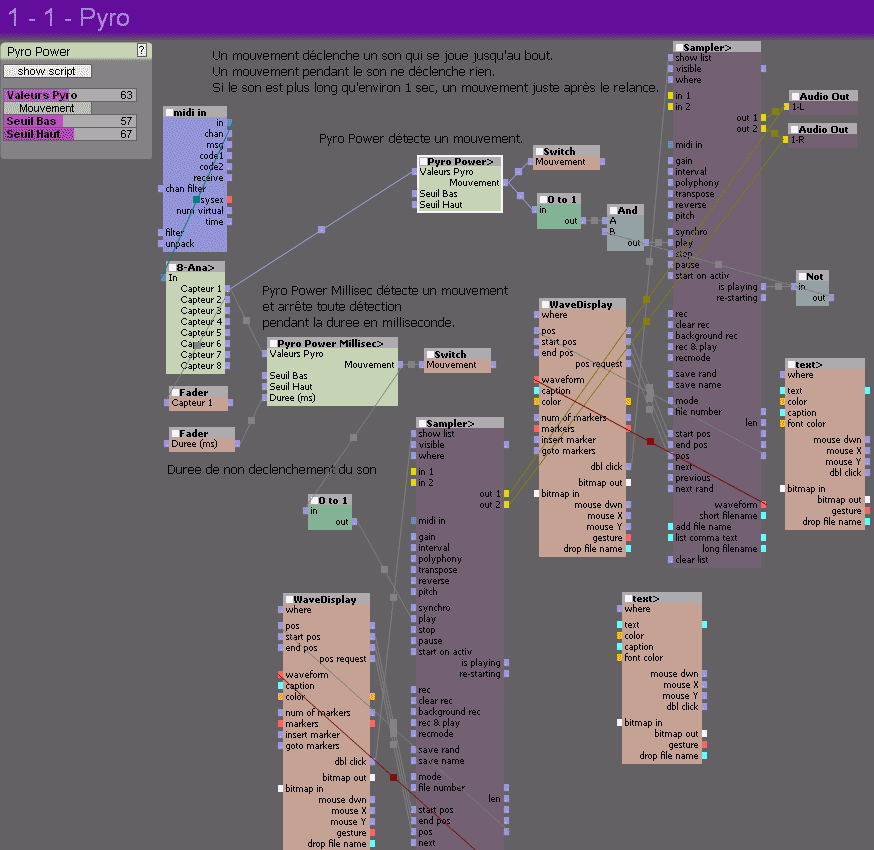This screenshot has width=874, height=850.
Task: Click the Fader module labeled Capteur 1
Action: (x=198, y=403)
